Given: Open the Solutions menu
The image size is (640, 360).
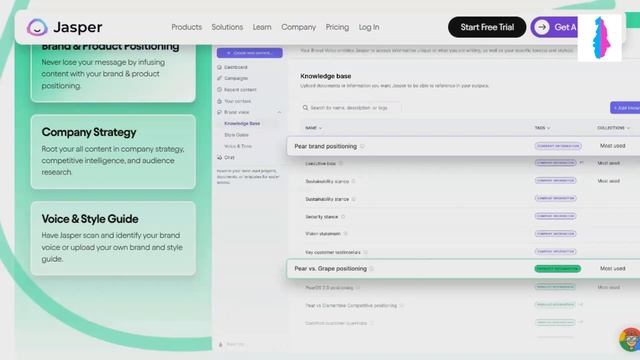Looking at the screenshot, I should tap(227, 27).
